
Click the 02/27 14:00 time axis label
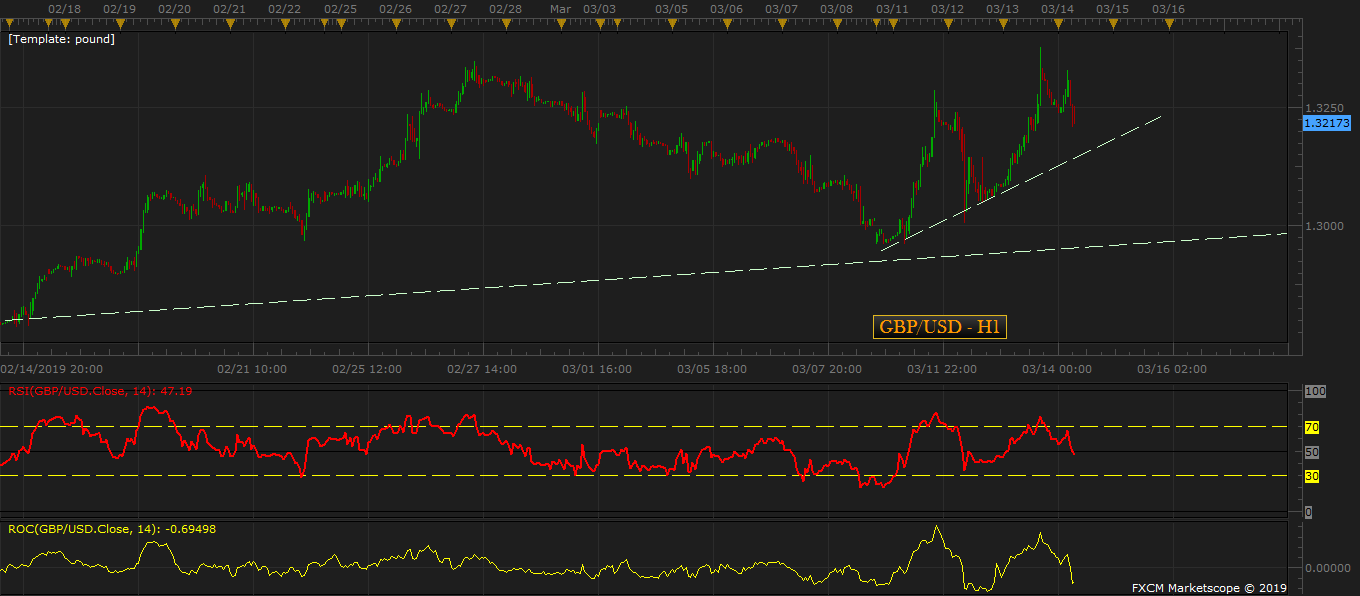point(481,369)
